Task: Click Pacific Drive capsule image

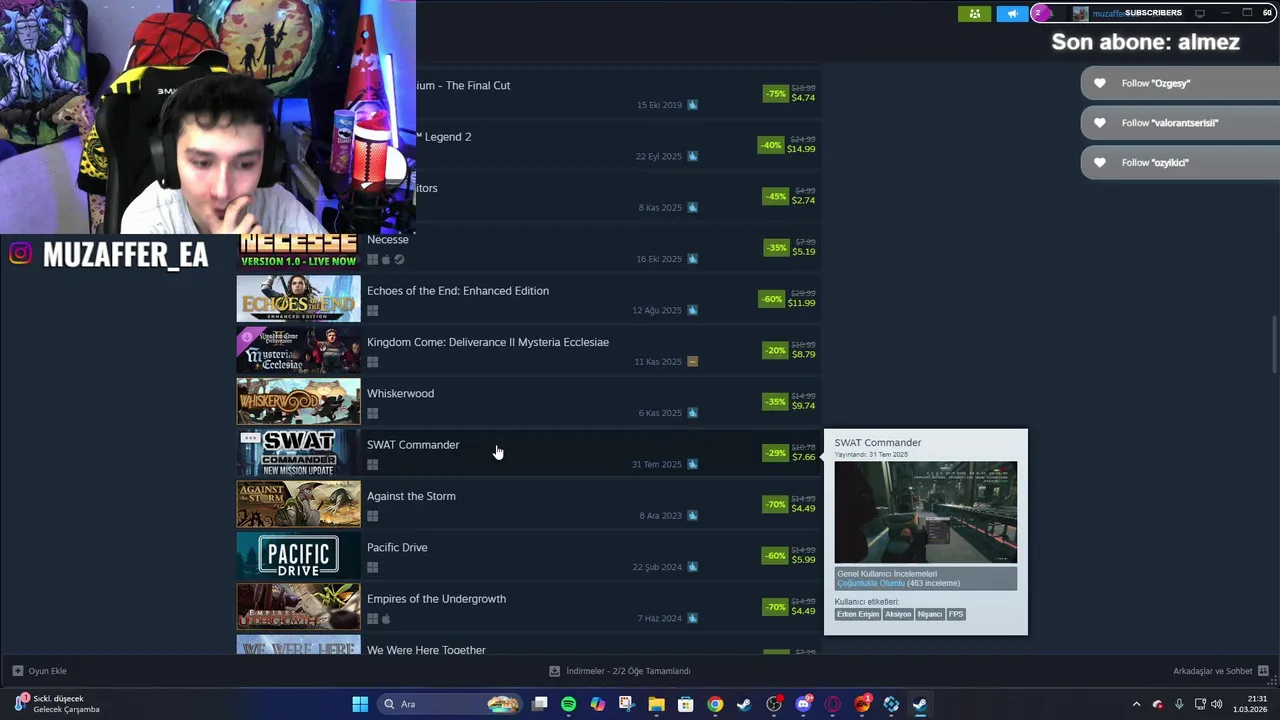Action: click(298, 556)
